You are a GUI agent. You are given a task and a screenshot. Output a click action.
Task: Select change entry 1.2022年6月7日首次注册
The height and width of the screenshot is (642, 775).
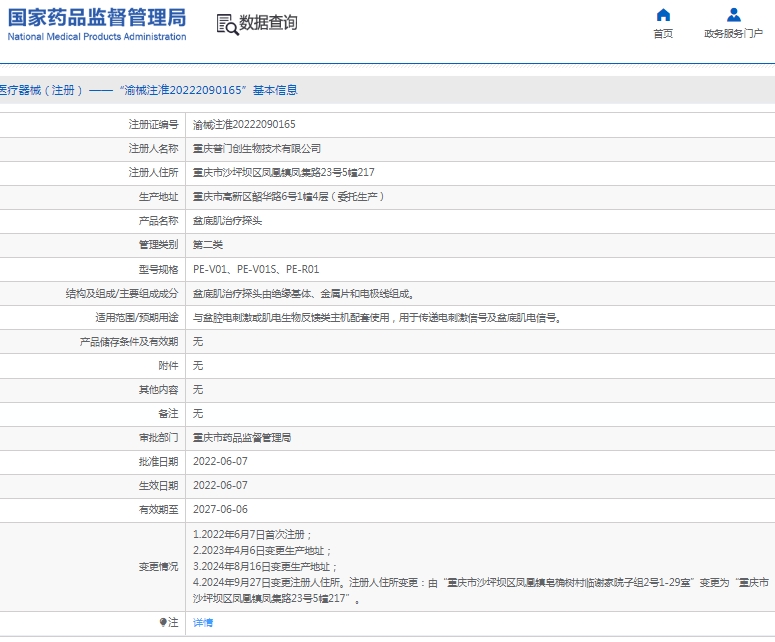[253, 535]
